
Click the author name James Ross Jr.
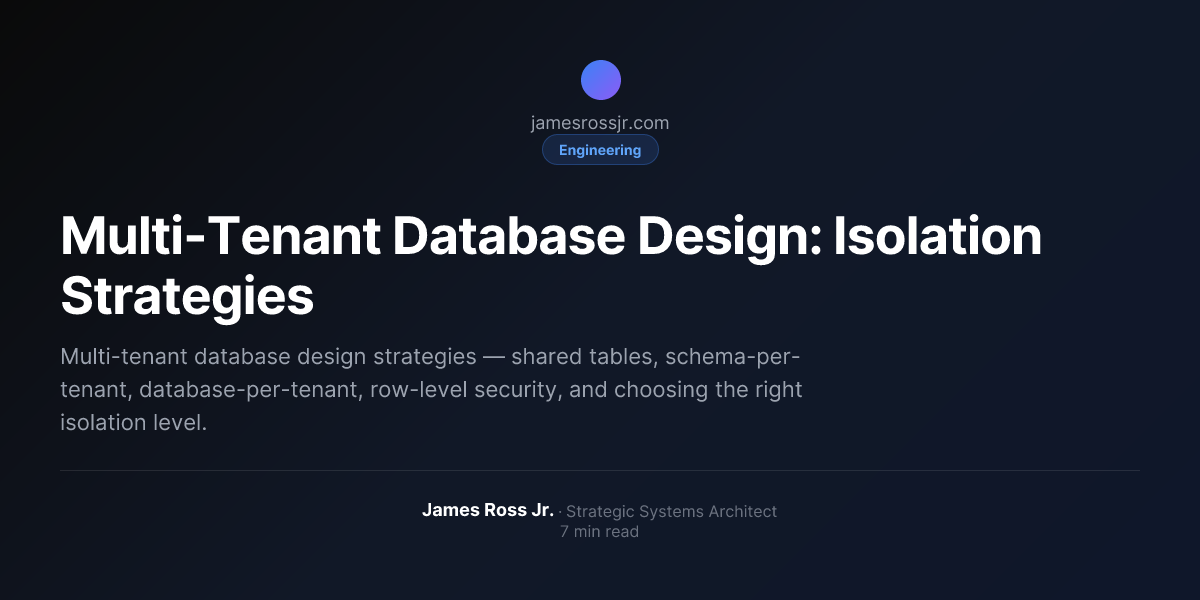(x=488, y=510)
